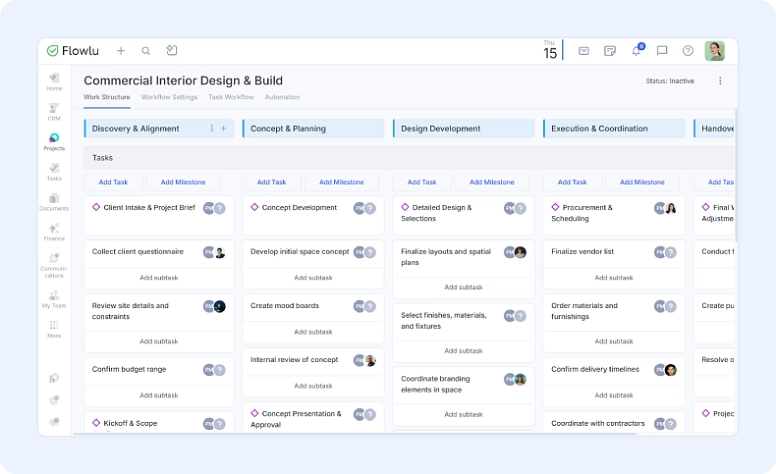Open the Automation tab

pos(282,97)
